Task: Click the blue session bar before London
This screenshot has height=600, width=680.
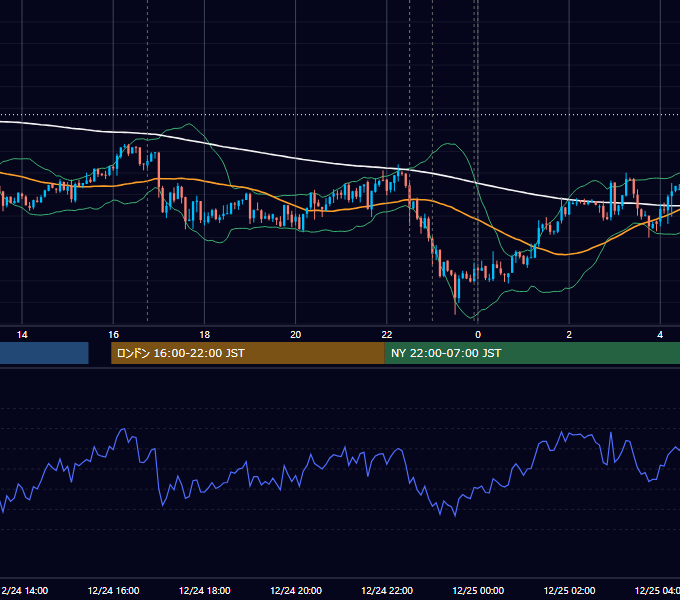Action: tap(44, 353)
